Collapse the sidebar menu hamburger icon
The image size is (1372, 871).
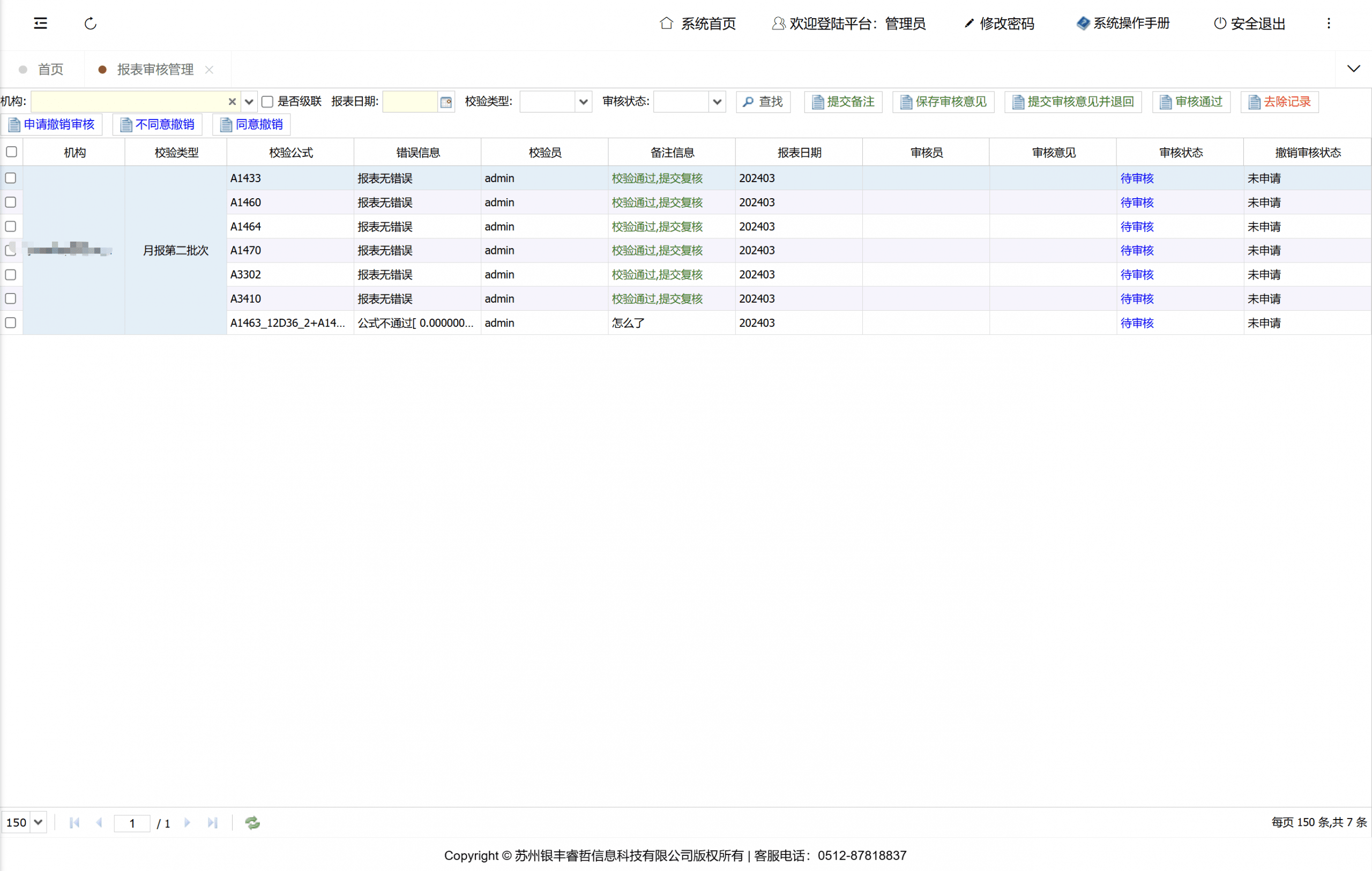40,24
